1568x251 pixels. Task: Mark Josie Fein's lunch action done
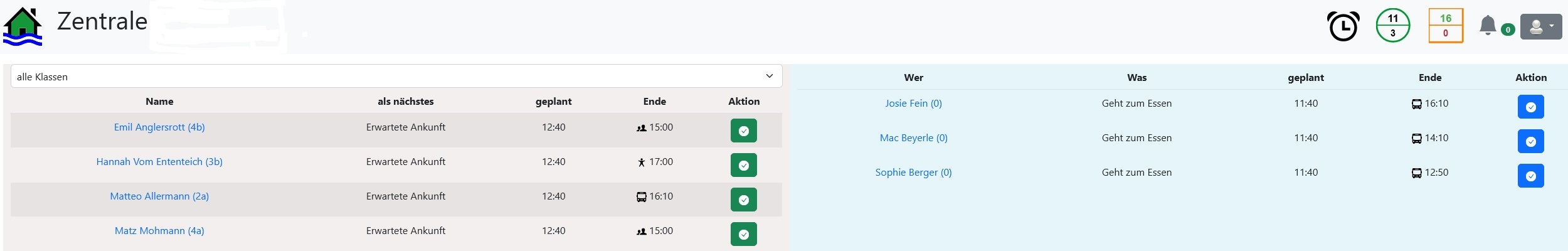click(1530, 107)
